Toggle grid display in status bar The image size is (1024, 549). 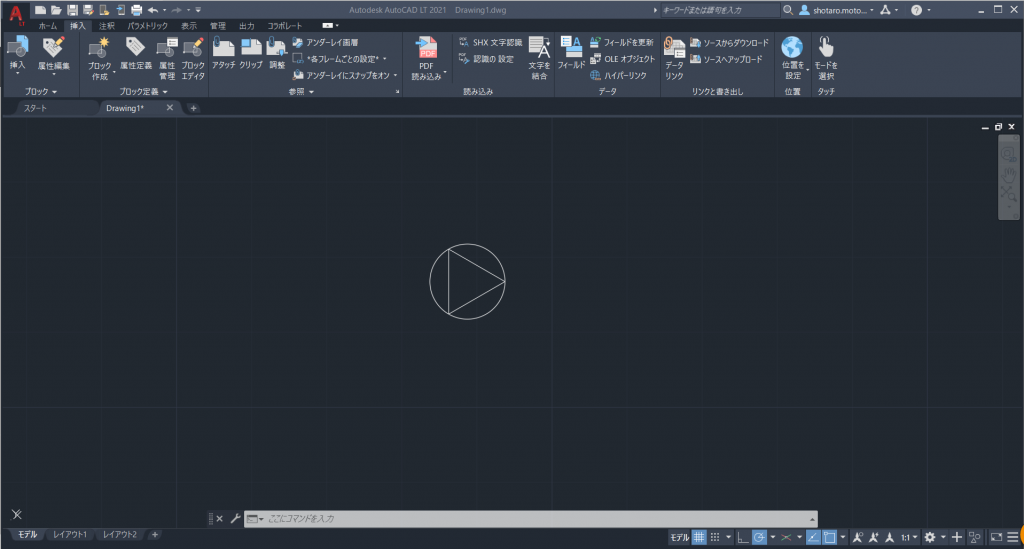pos(699,537)
